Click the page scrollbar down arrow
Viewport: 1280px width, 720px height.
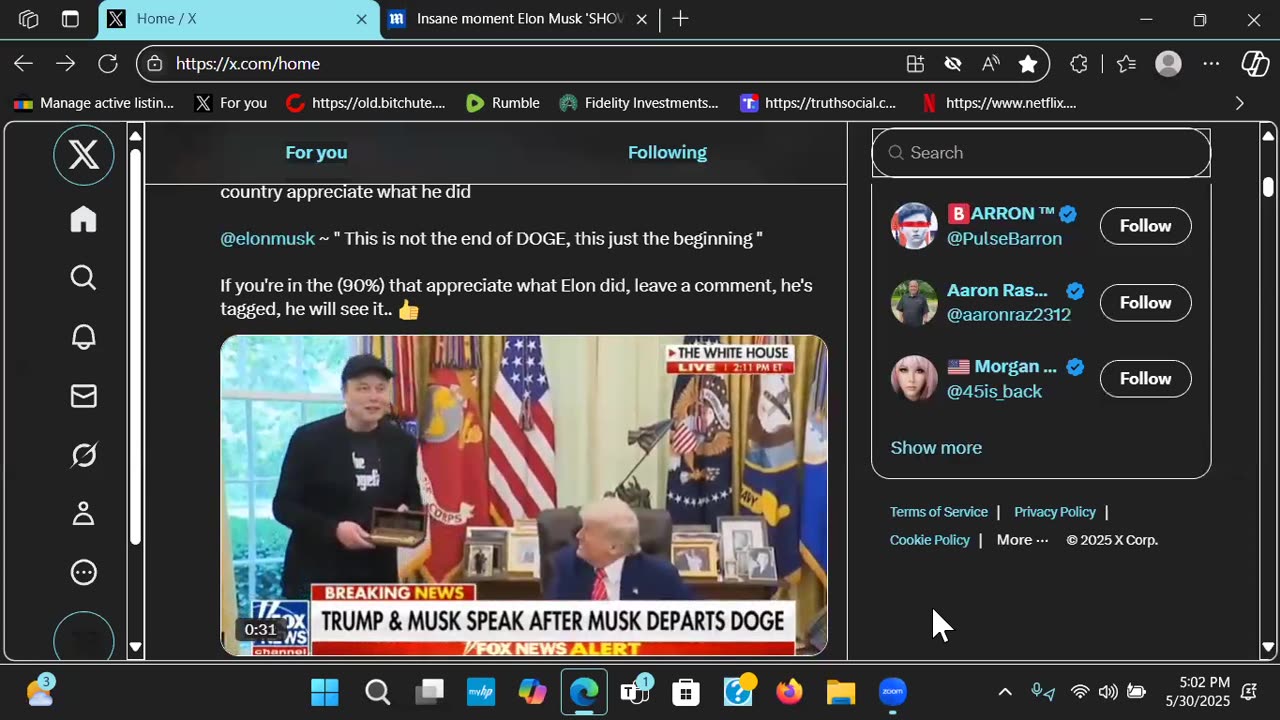pos(1268,648)
